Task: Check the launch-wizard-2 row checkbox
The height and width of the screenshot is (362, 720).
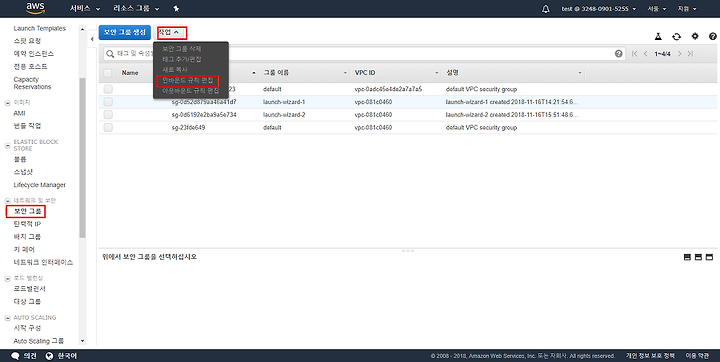Action: (x=107, y=115)
